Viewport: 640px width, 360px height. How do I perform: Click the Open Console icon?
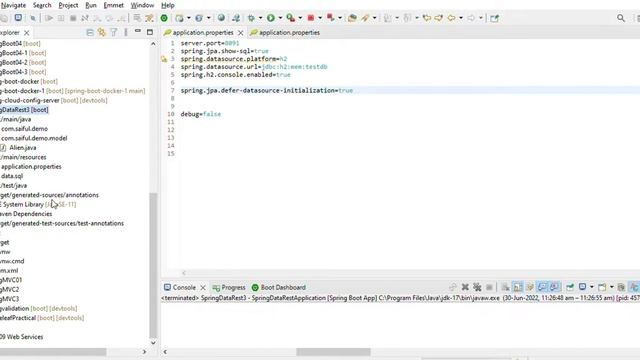click(x=602, y=287)
